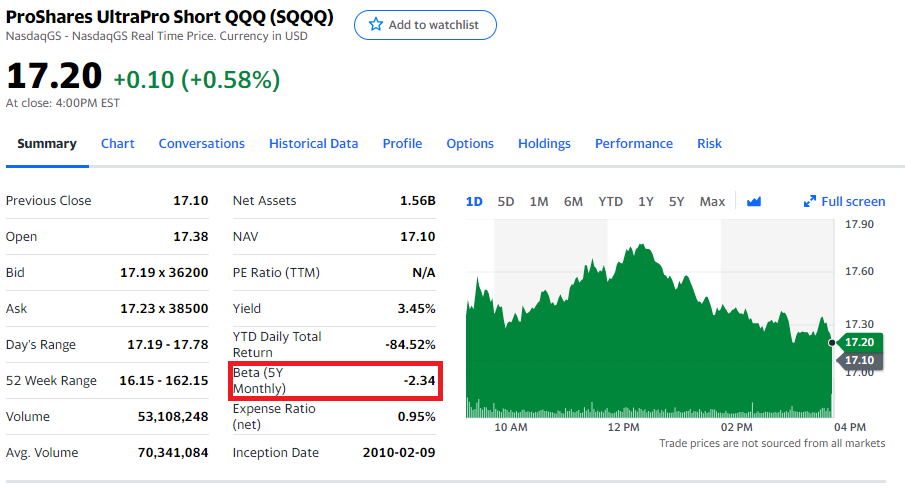The image size is (905, 495).
Task: Click the Expense Ratio (net) value 0.95%
Action: 416,417
